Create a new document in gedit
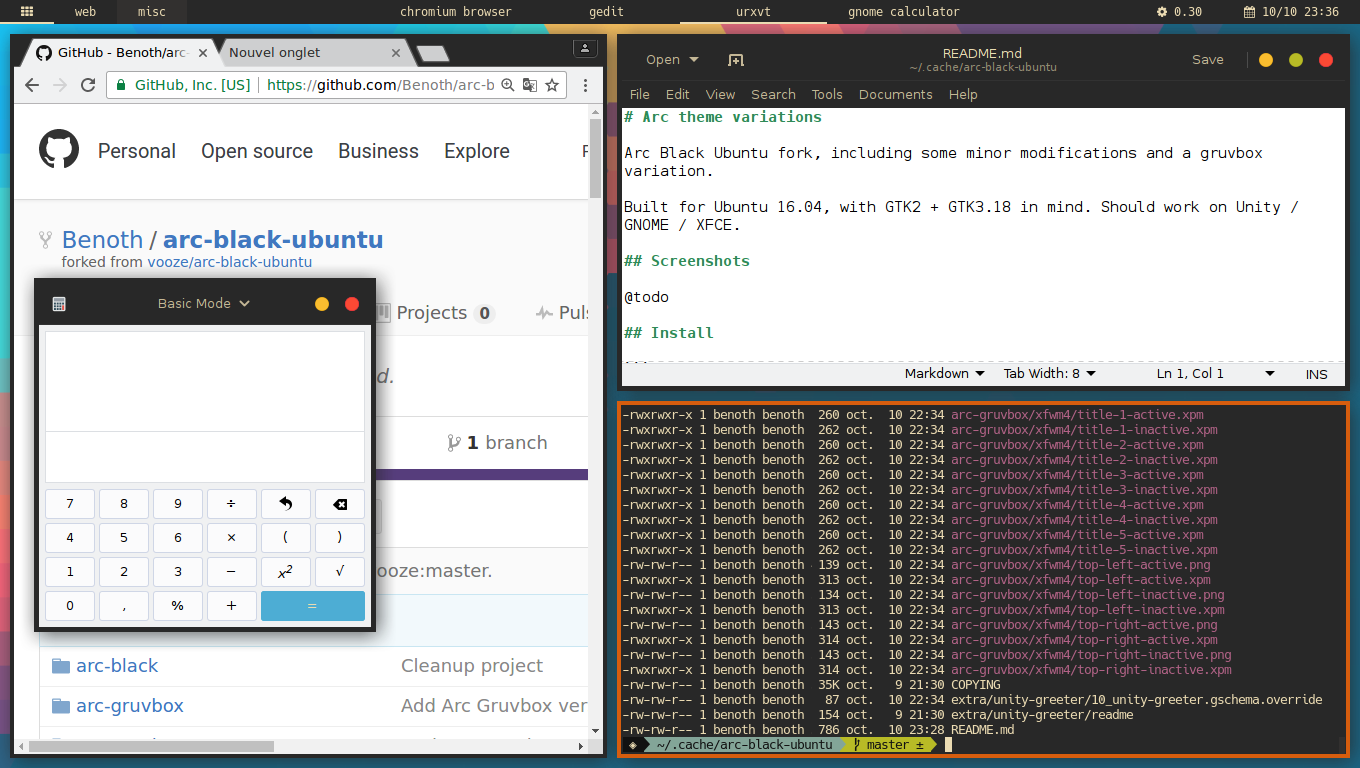This screenshot has height=768, width=1360. point(736,60)
